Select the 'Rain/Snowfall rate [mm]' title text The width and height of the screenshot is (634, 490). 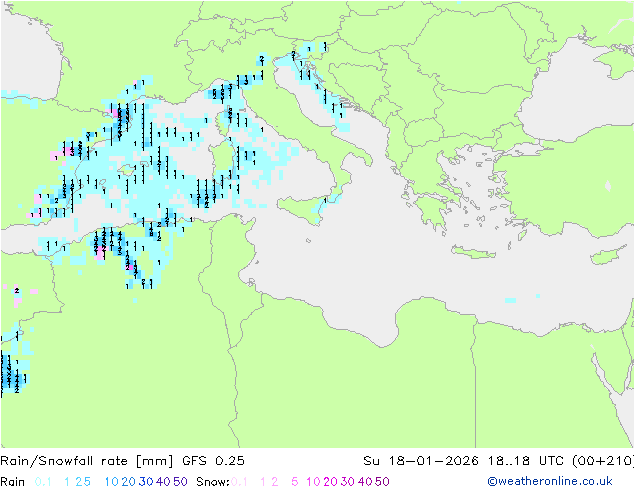(x=87, y=461)
